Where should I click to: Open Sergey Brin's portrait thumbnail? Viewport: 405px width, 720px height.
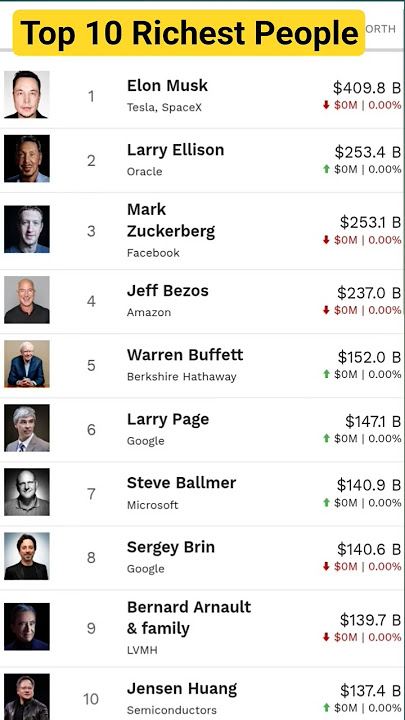[x=27, y=556]
